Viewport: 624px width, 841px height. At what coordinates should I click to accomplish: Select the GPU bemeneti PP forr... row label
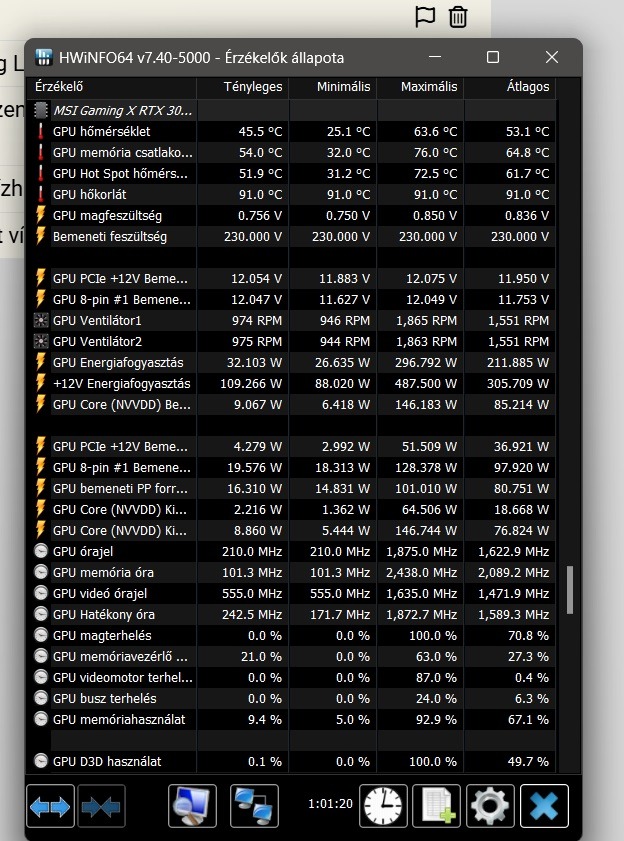click(120, 489)
